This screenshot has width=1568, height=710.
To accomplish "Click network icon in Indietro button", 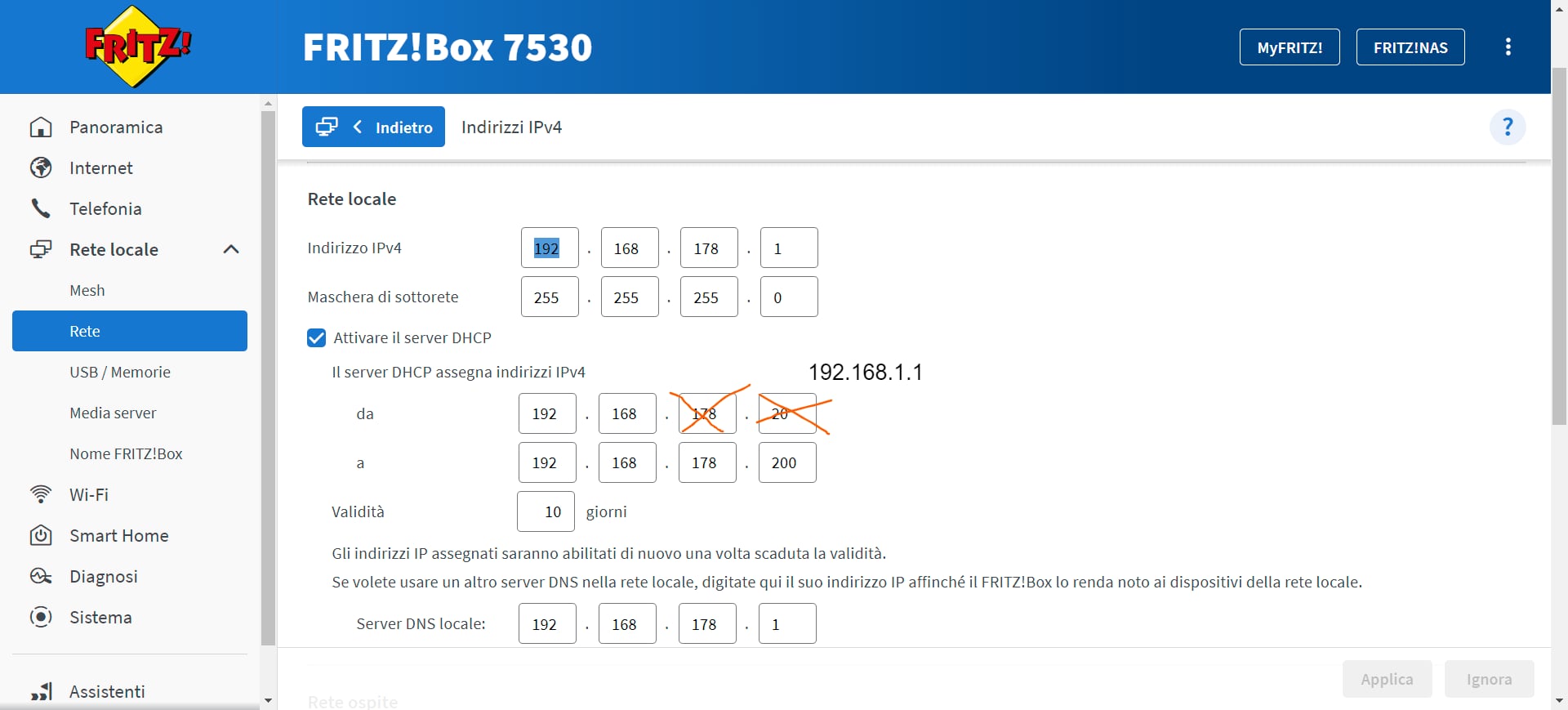I will [x=327, y=127].
